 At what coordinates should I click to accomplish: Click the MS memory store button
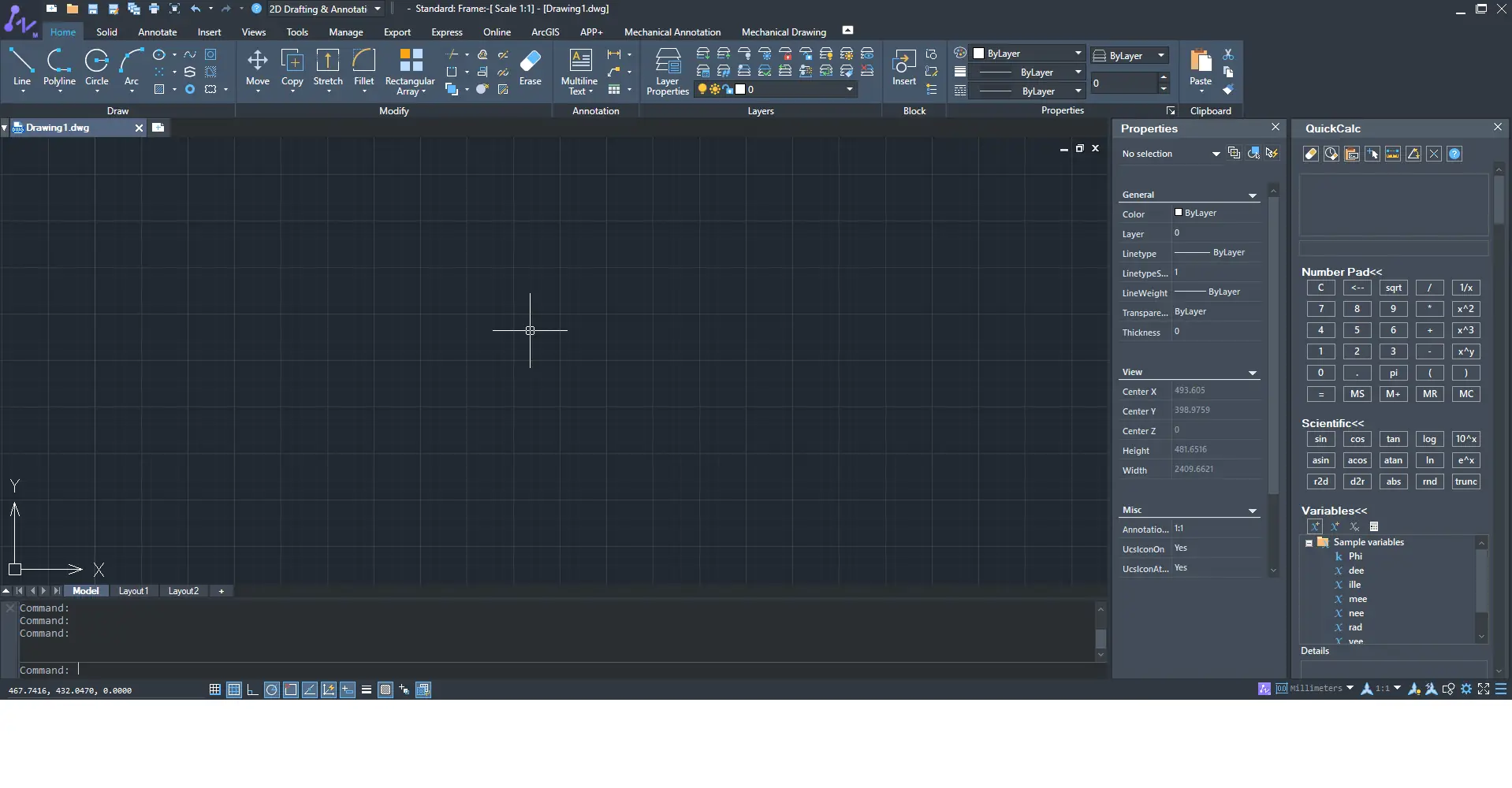click(1357, 394)
